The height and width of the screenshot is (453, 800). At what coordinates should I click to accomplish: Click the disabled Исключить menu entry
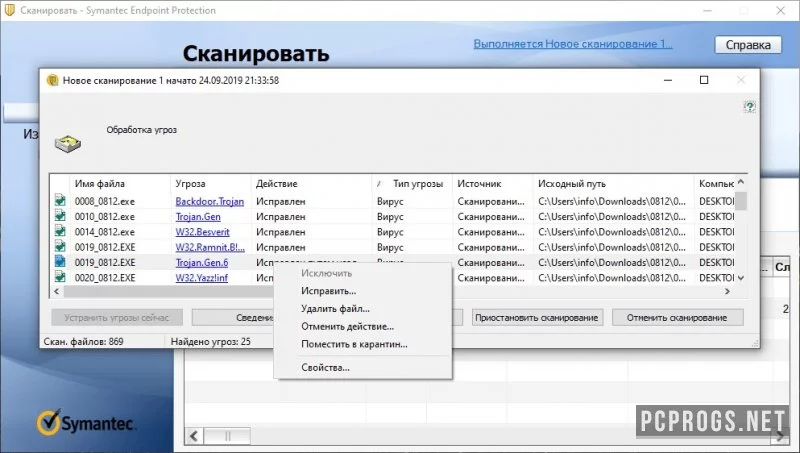click(x=327, y=273)
